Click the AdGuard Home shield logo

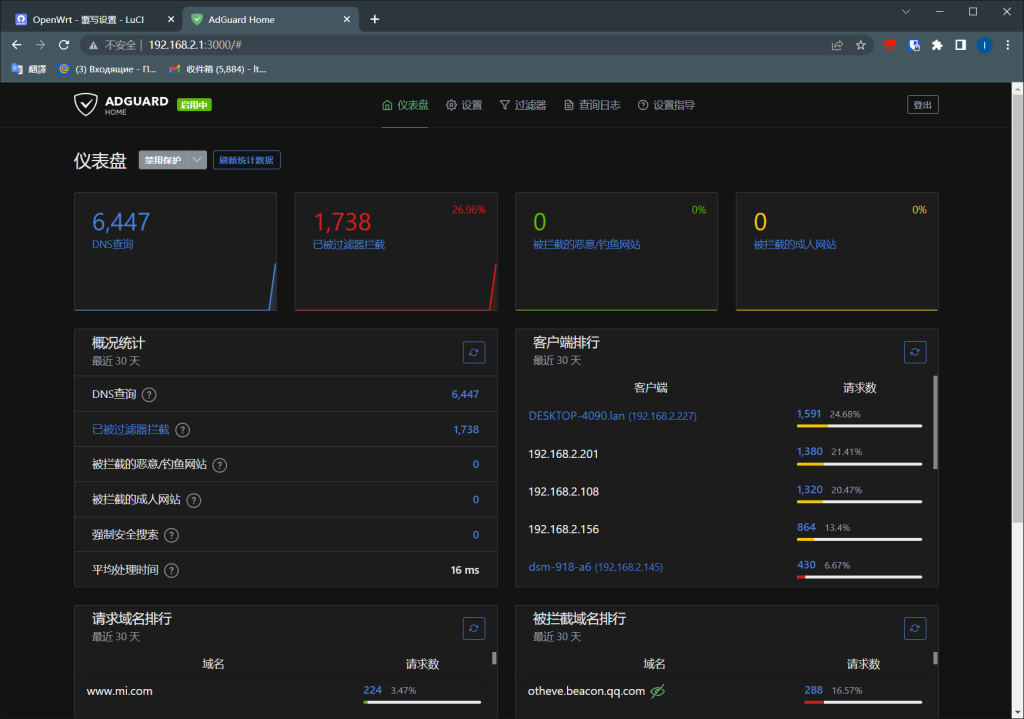click(x=85, y=104)
